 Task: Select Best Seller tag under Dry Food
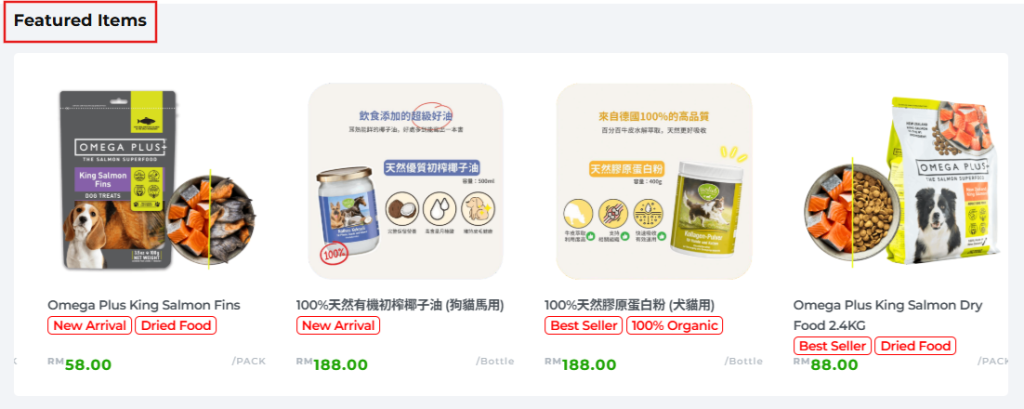pos(832,346)
